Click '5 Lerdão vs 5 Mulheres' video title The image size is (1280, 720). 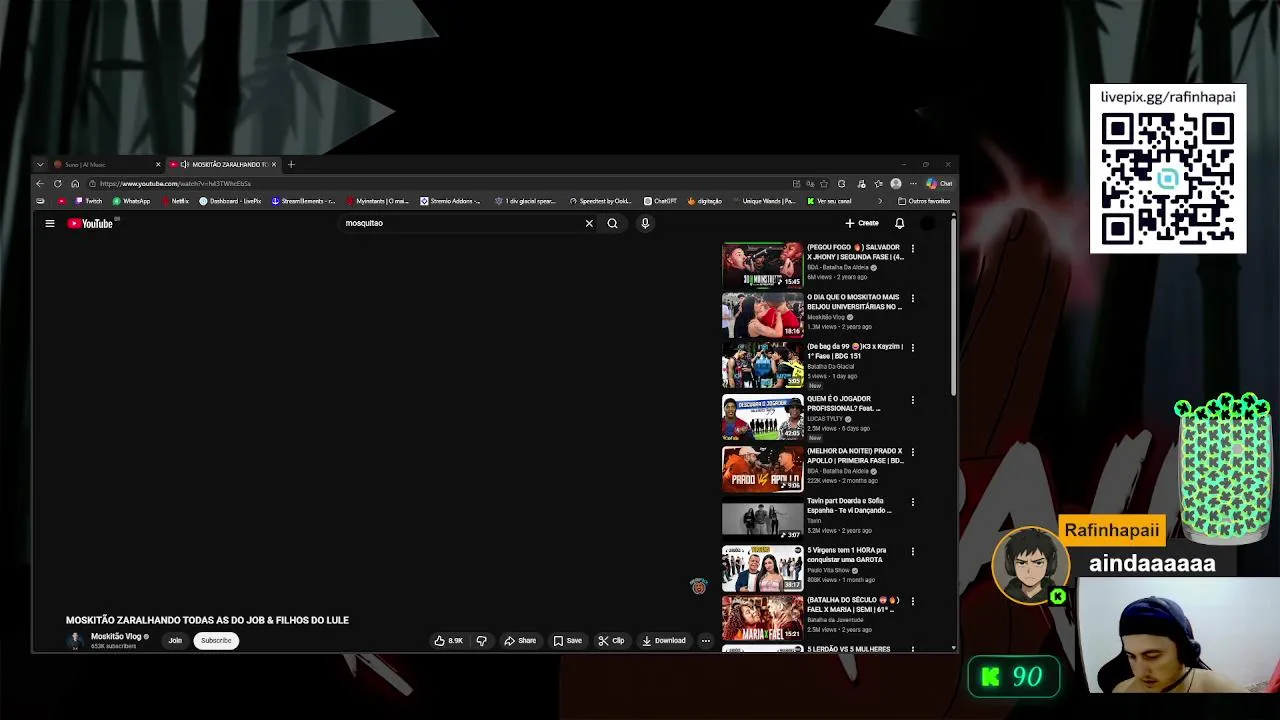[848, 650]
